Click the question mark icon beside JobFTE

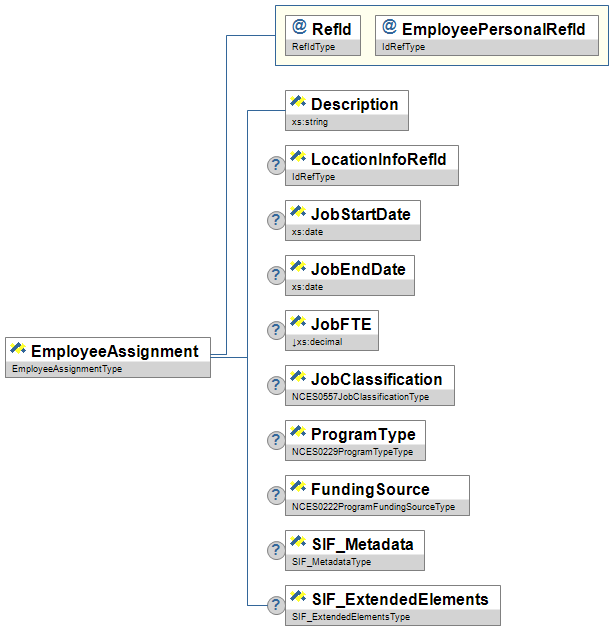[275, 331]
